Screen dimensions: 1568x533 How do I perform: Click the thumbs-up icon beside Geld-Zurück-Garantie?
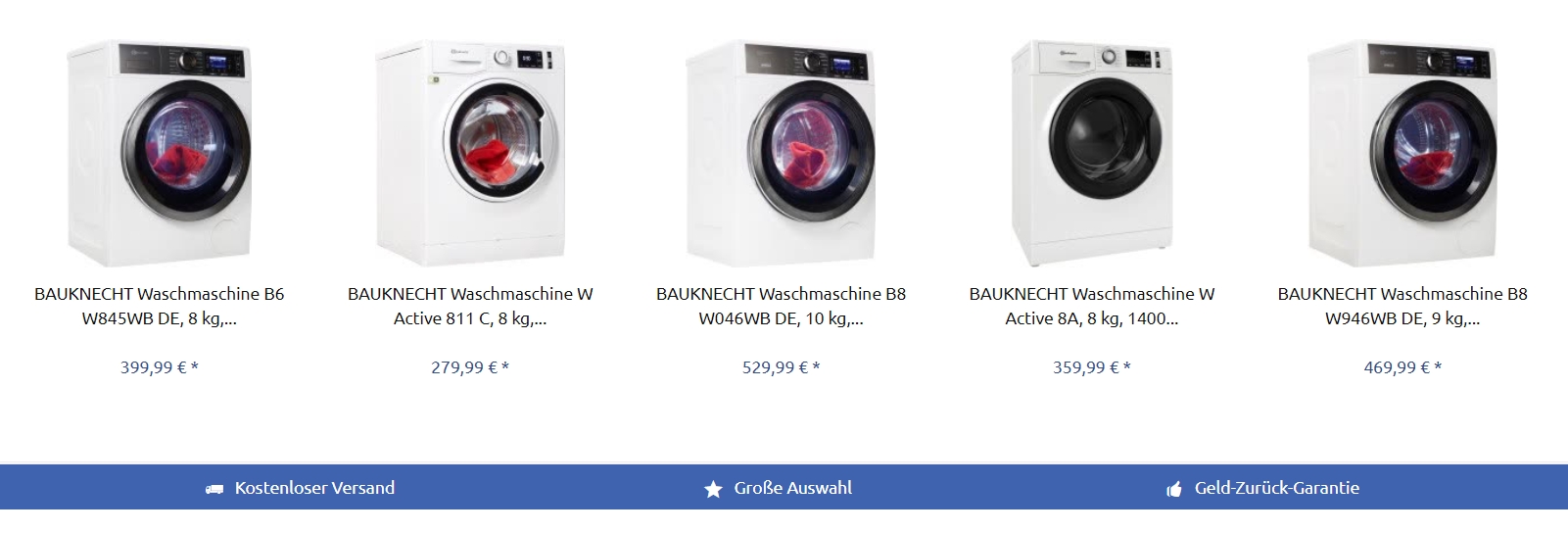click(x=1173, y=489)
